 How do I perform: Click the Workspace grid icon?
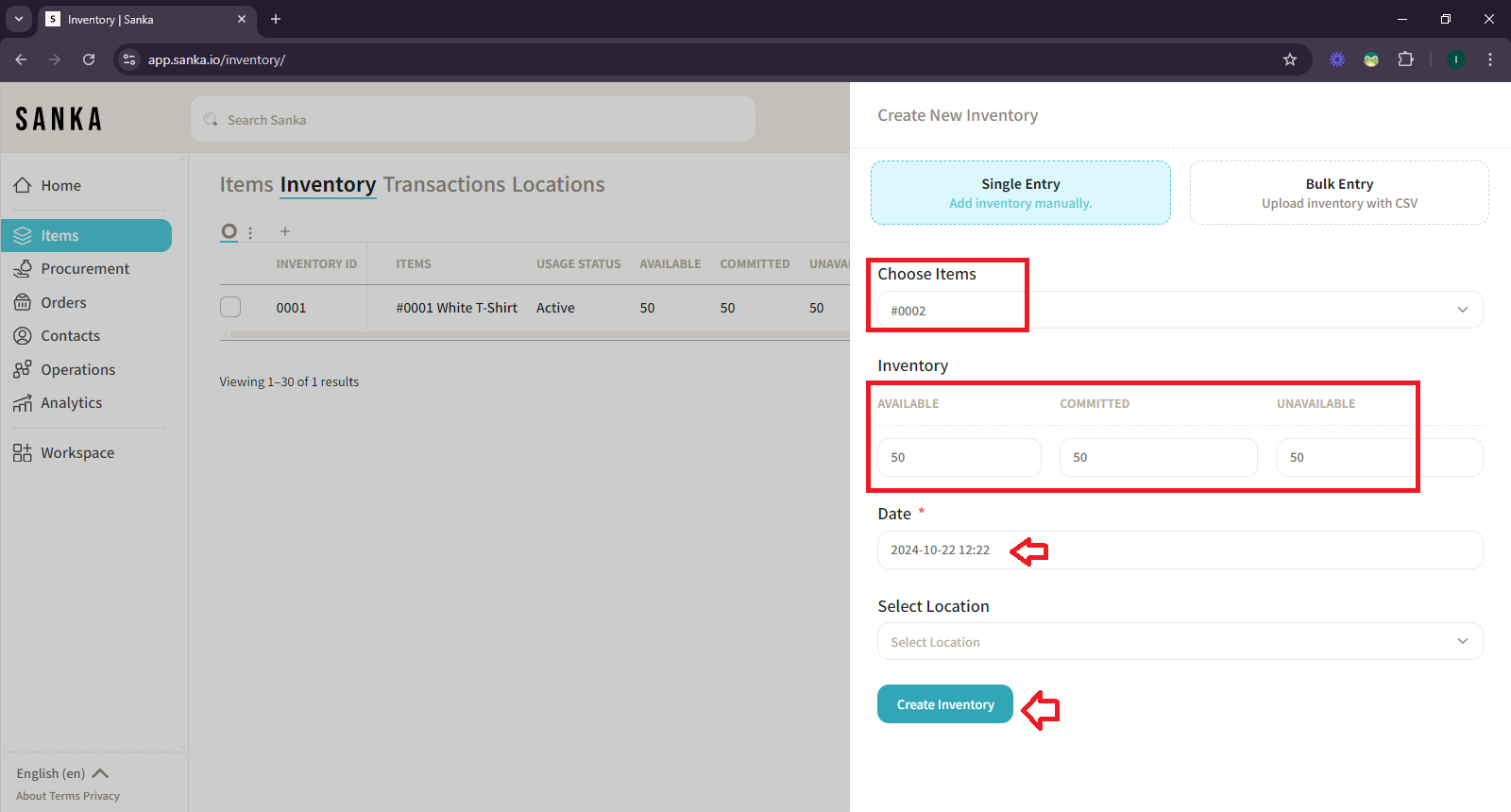(x=23, y=453)
